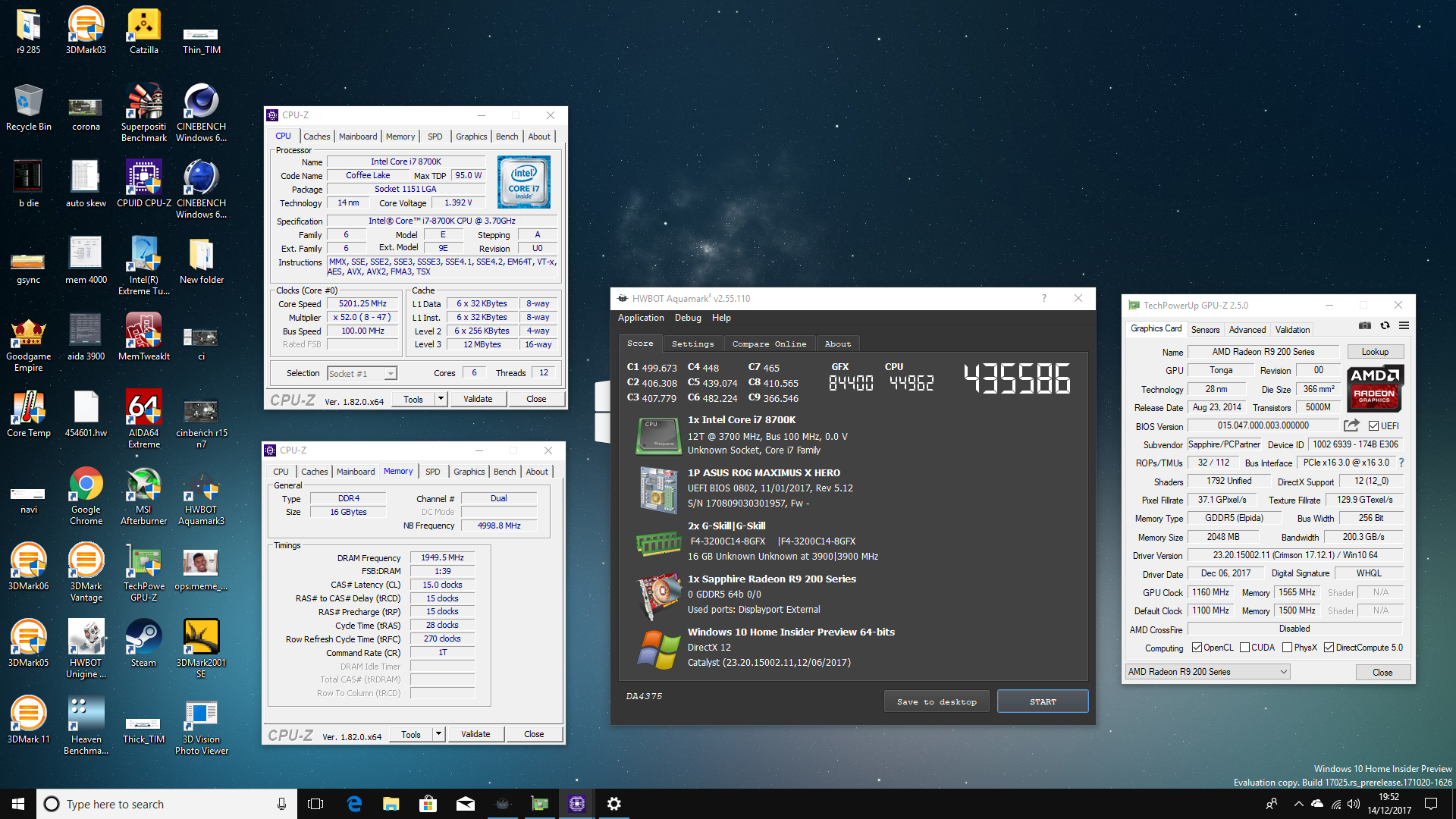Switch to Caches tab in upper CPU-Z
Image resolution: width=1456 pixels, height=819 pixels.
click(316, 136)
